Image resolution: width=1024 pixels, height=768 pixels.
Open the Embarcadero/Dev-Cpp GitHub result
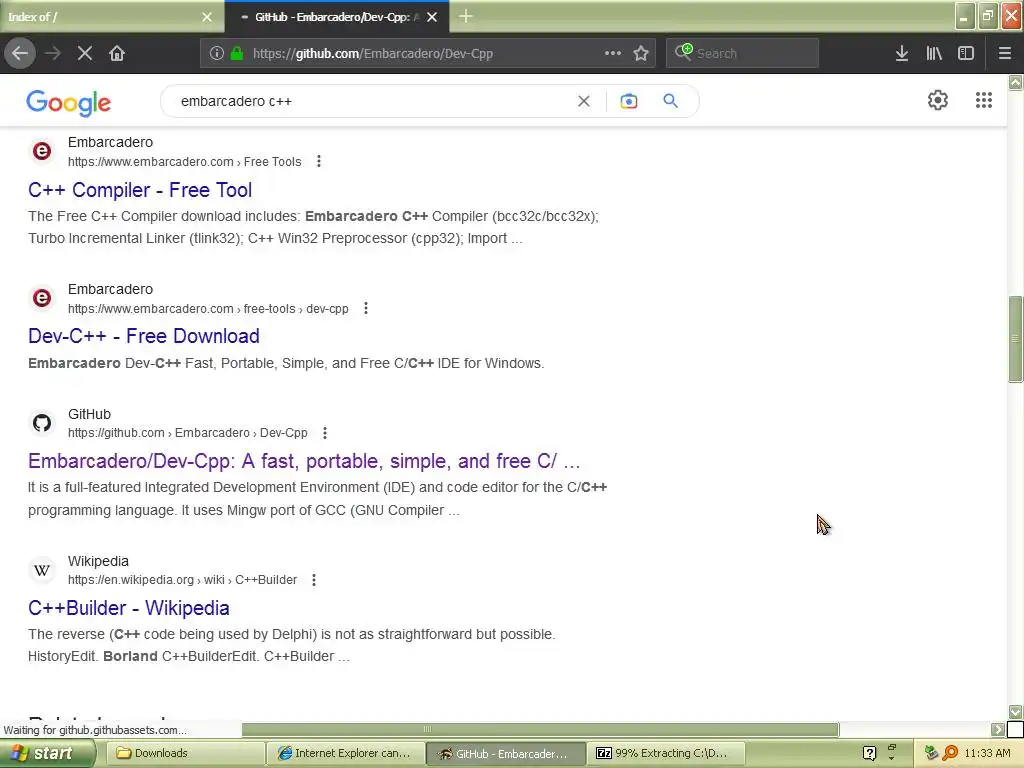[304, 461]
